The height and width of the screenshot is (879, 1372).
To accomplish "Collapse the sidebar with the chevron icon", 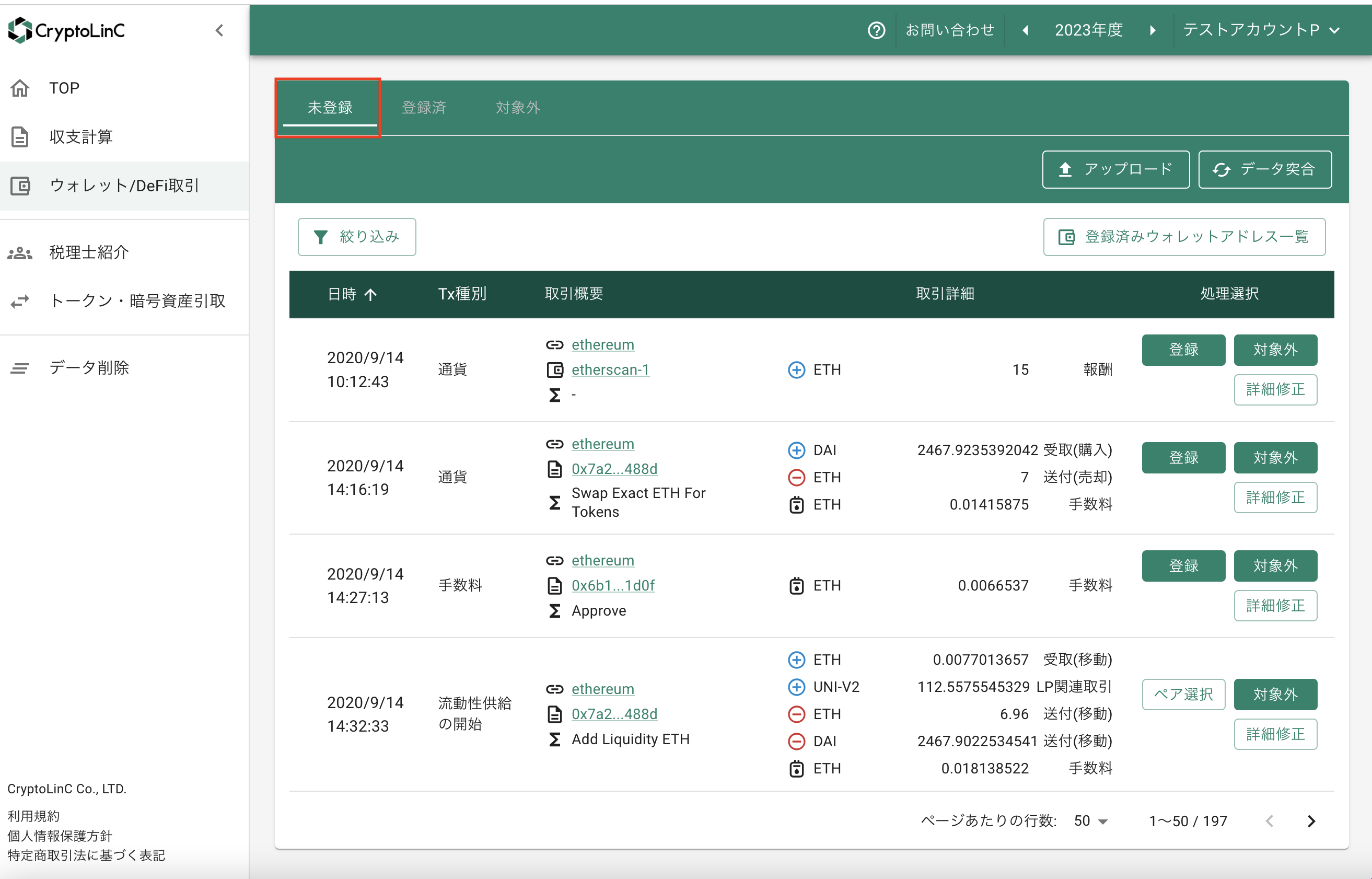I will point(219,30).
